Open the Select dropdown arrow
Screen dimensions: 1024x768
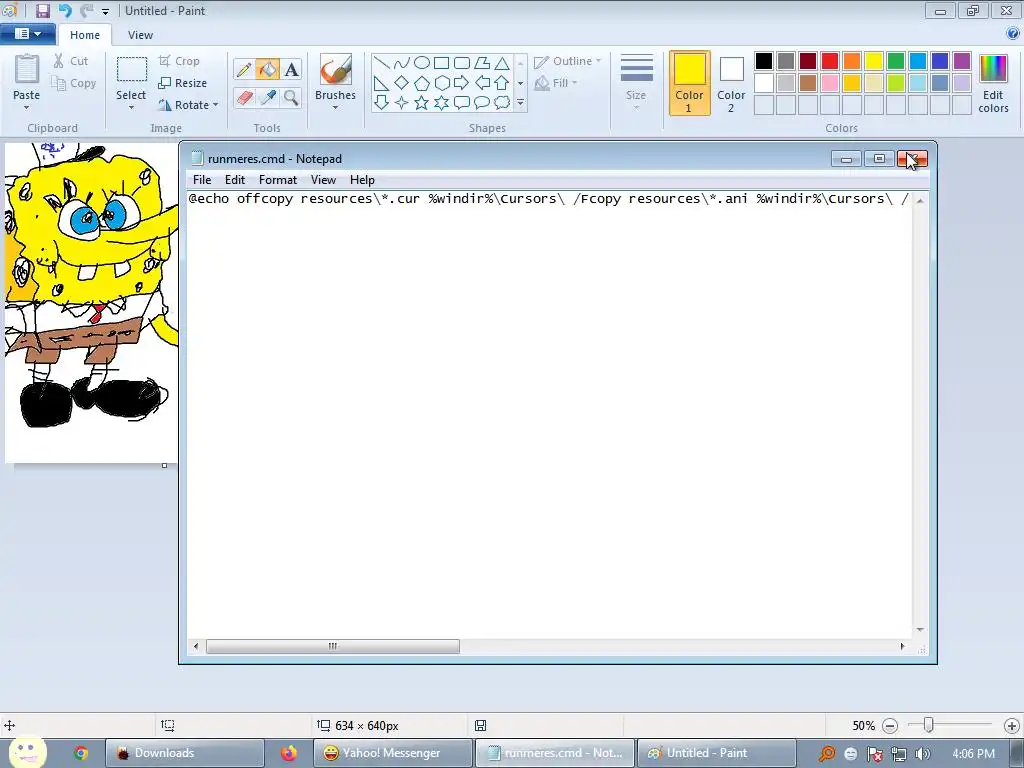[131, 108]
